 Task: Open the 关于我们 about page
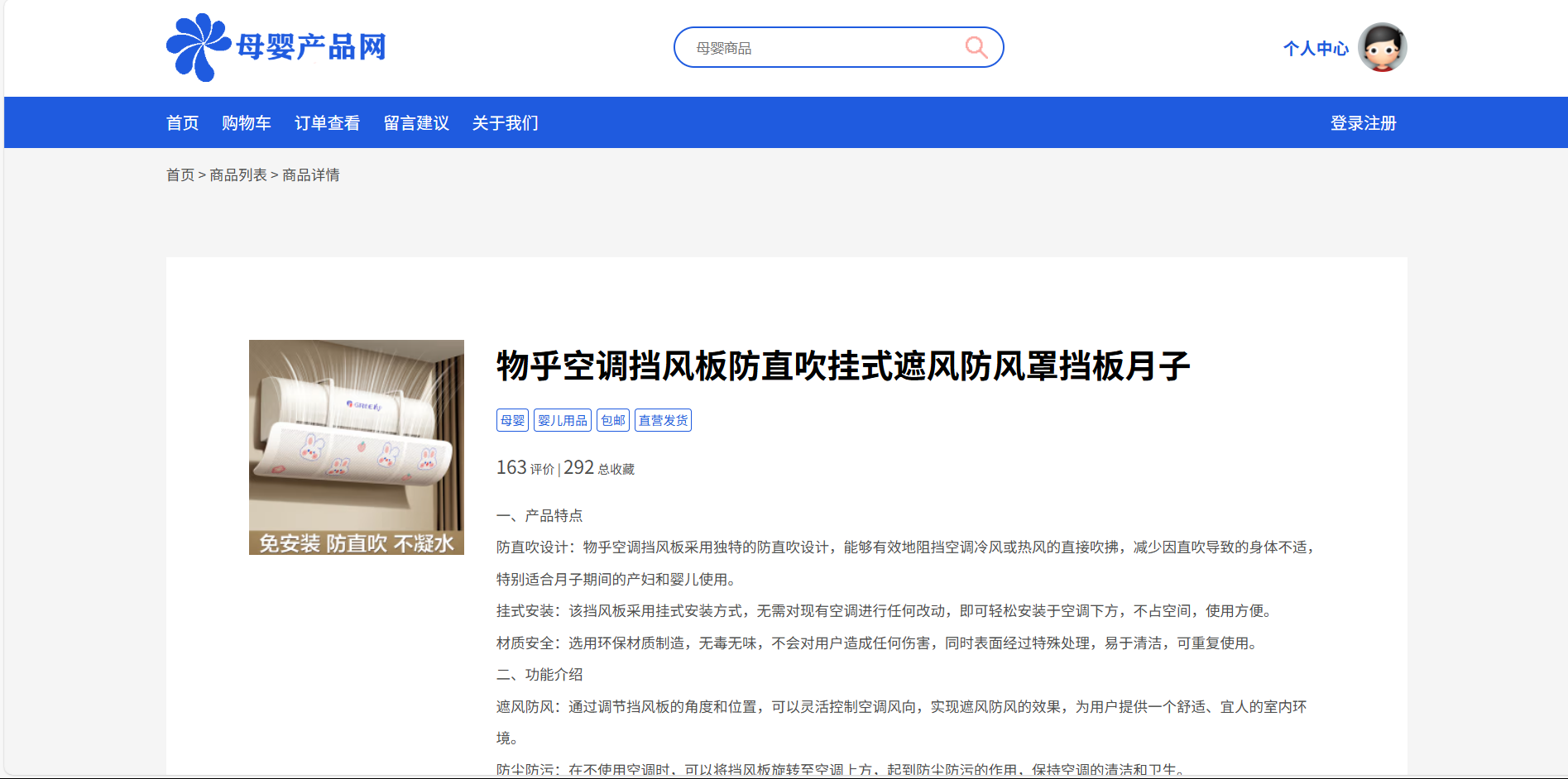[x=505, y=123]
